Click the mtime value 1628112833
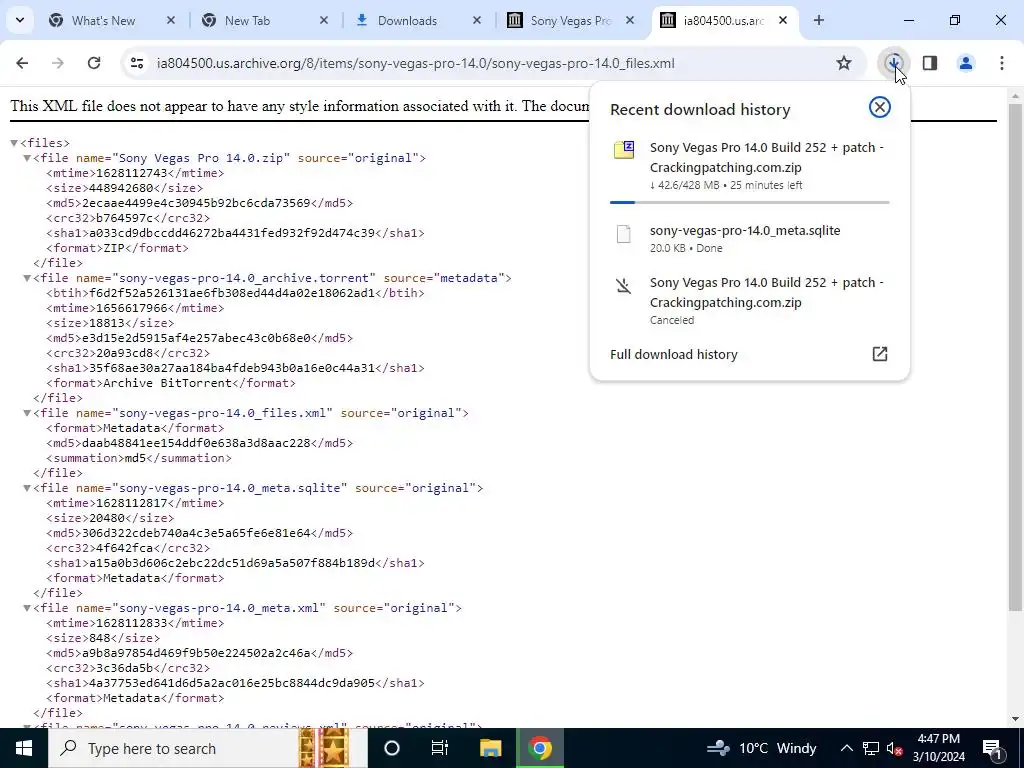Viewport: 1024px width, 768px height. coord(131,623)
